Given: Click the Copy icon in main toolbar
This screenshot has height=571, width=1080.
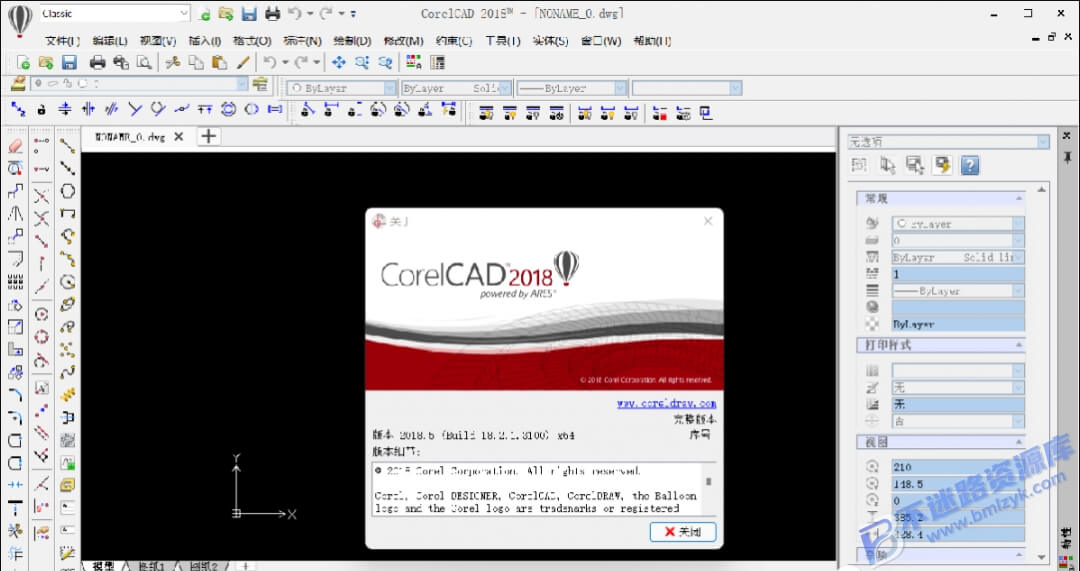Looking at the screenshot, I should [196, 63].
